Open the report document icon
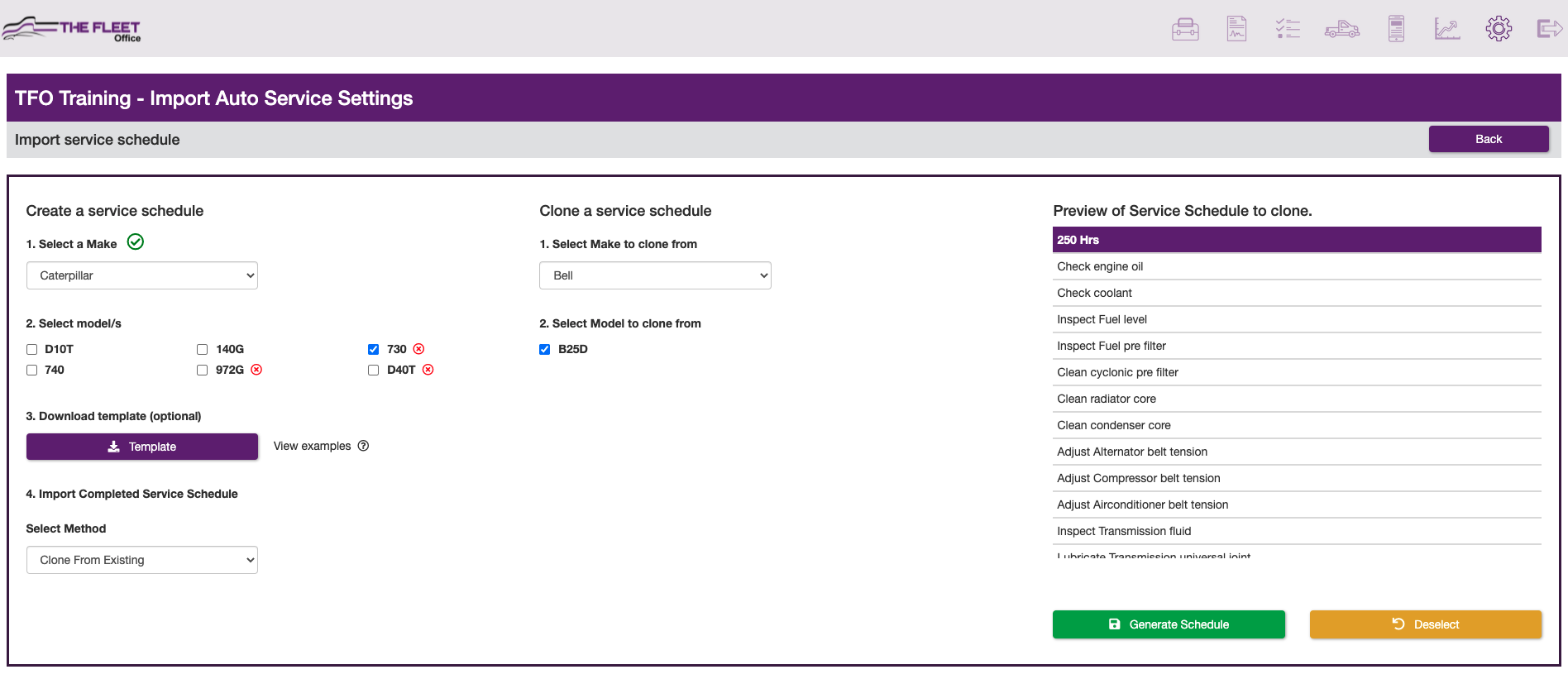This screenshot has height=679, width=1568. click(1236, 29)
